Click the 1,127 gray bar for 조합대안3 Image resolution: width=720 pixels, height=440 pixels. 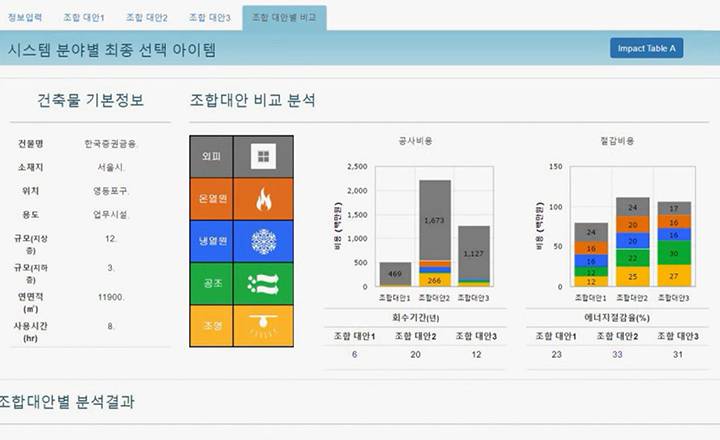tap(473, 252)
